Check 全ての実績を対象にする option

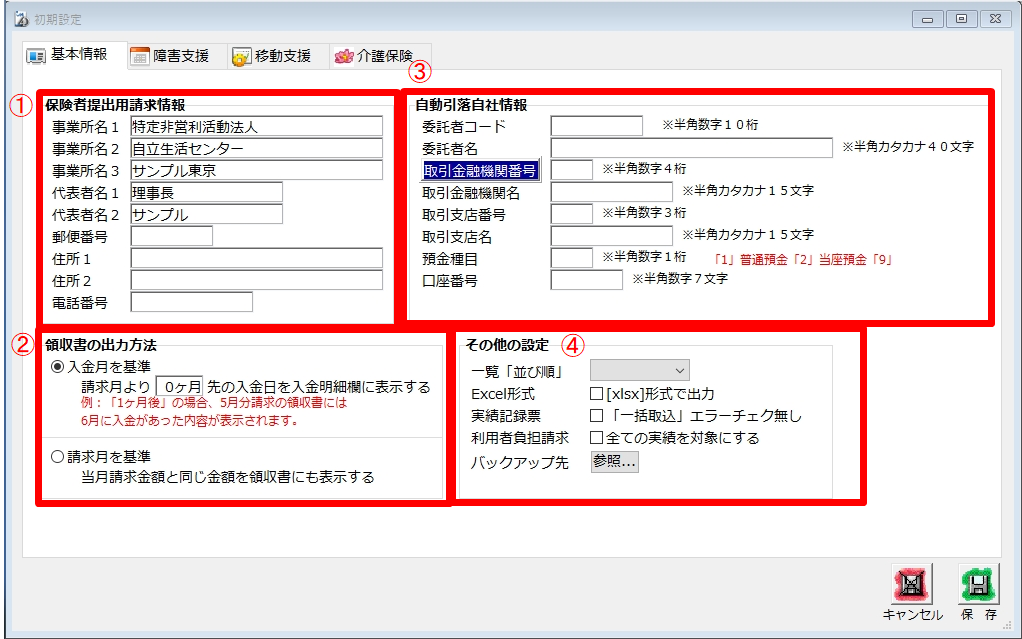coord(596,437)
